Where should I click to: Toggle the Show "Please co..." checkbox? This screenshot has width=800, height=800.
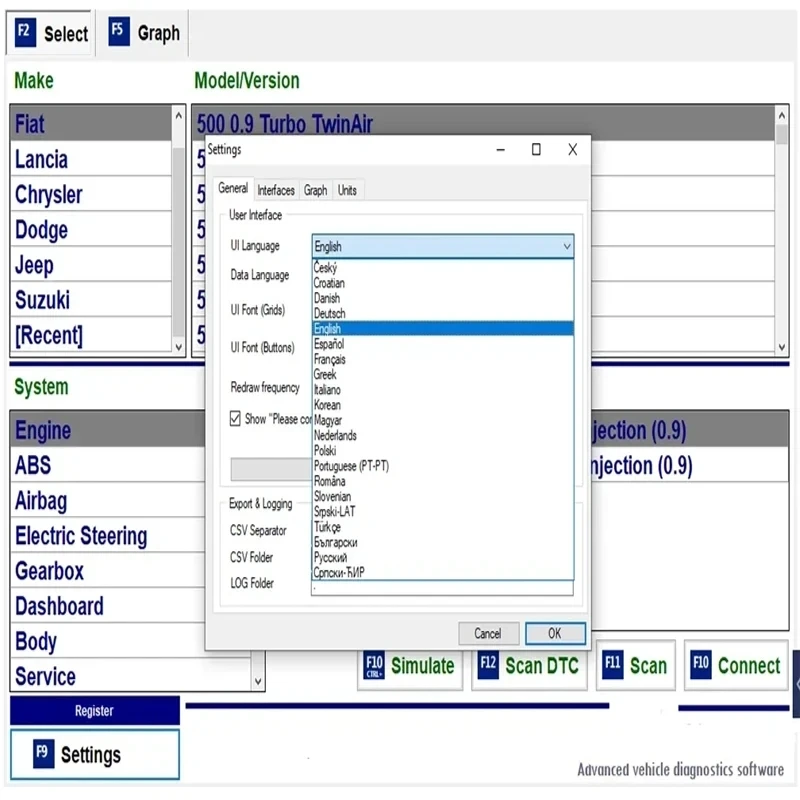(x=235, y=419)
